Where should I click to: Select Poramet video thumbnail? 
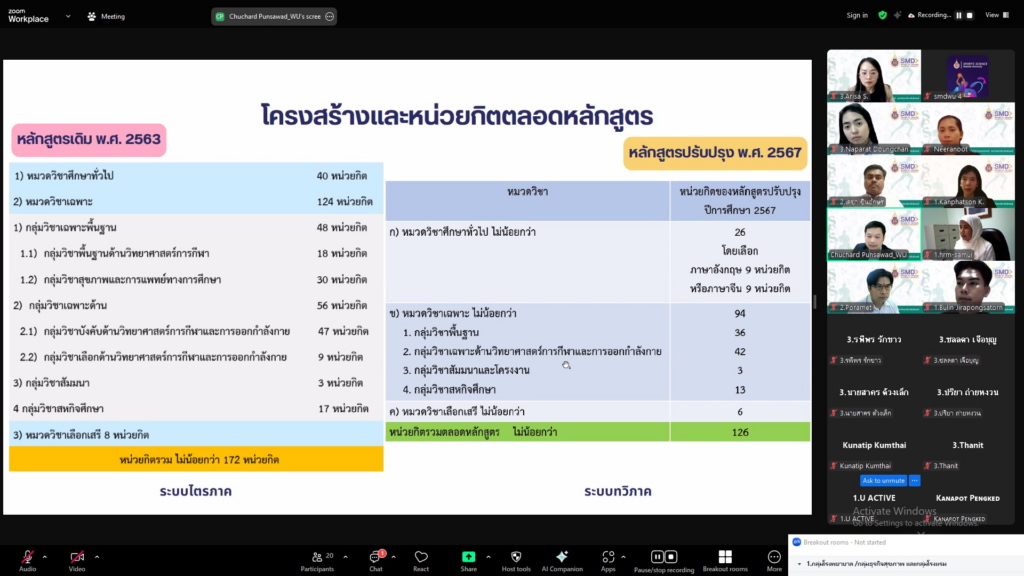pos(874,287)
